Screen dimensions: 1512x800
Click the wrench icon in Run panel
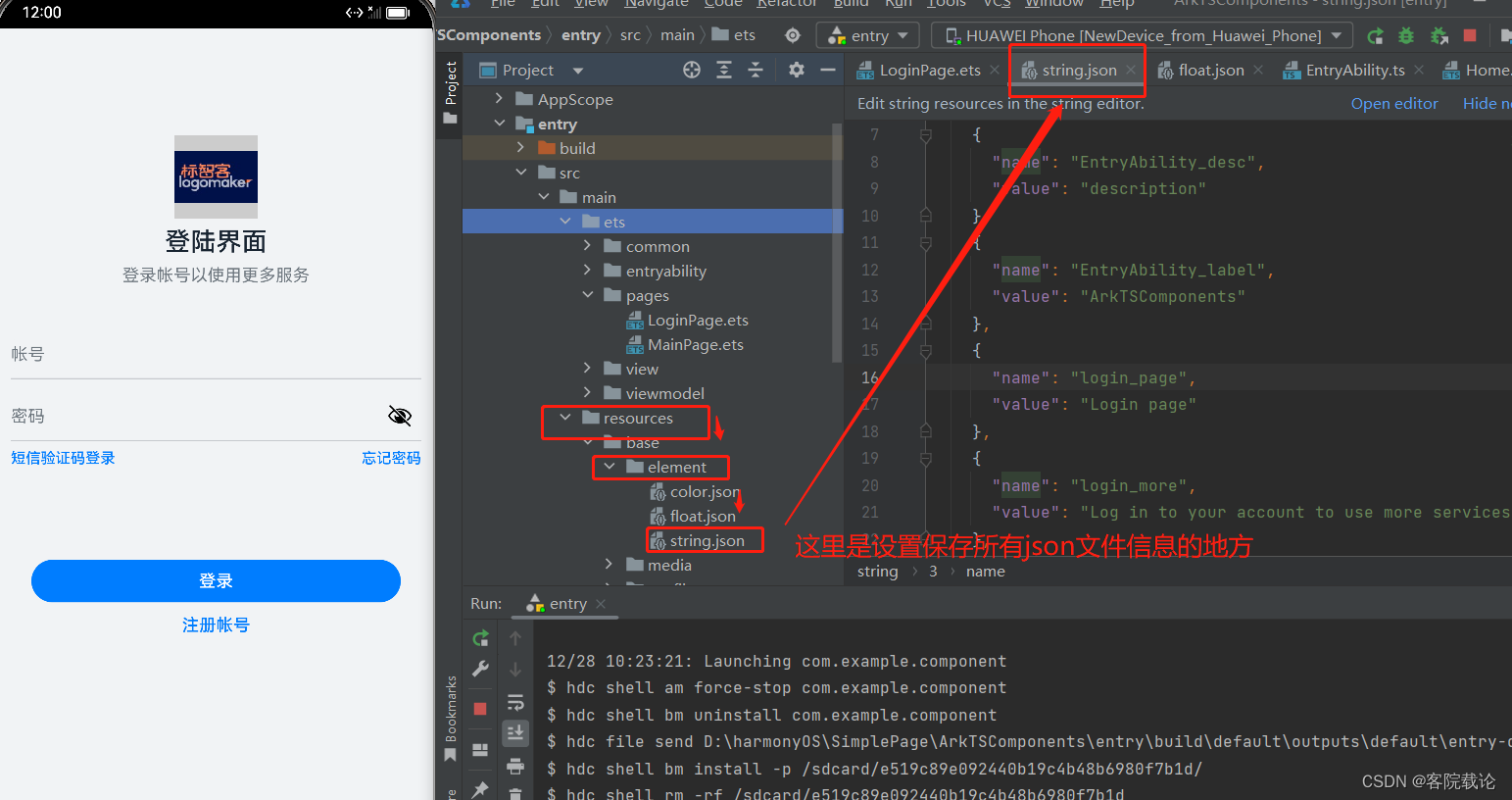480,670
